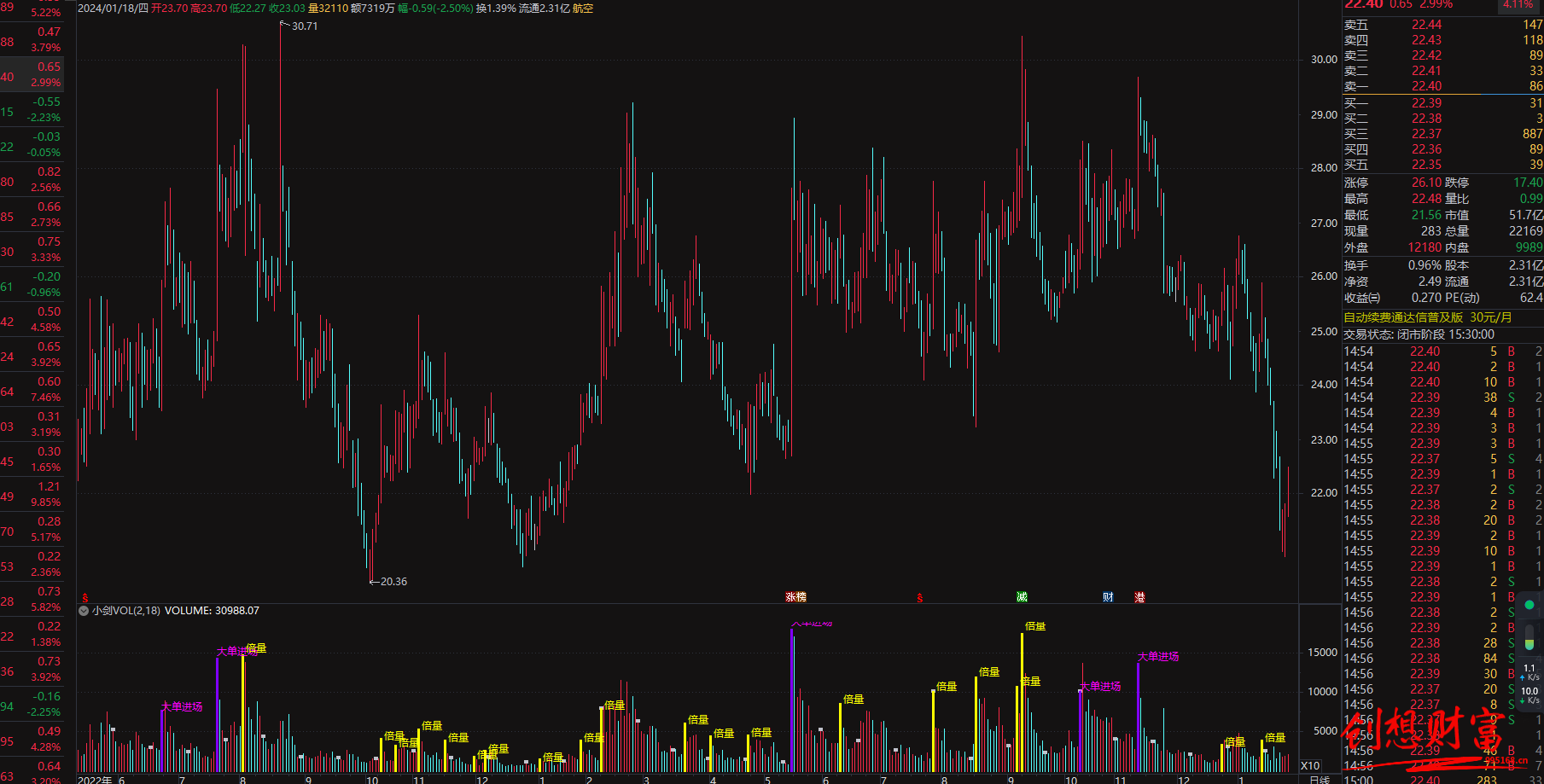Select the 卖三 22.42 order book row

[x=1442, y=55]
